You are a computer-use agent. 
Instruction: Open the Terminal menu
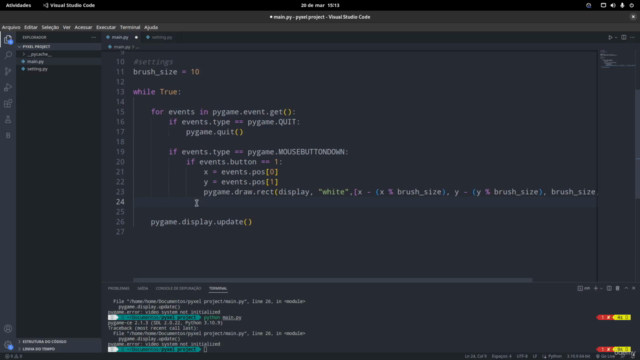pos(130,27)
